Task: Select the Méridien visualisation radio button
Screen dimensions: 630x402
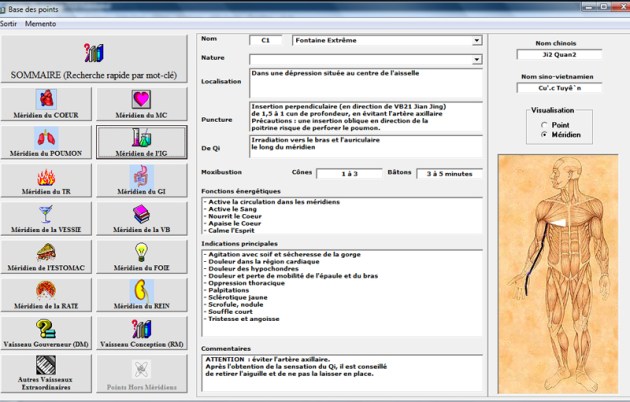Action: tap(543, 134)
